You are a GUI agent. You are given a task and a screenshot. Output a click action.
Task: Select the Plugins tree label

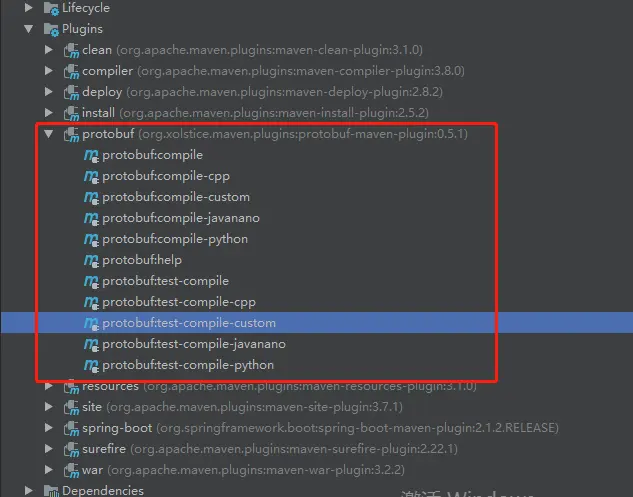tap(82, 29)
